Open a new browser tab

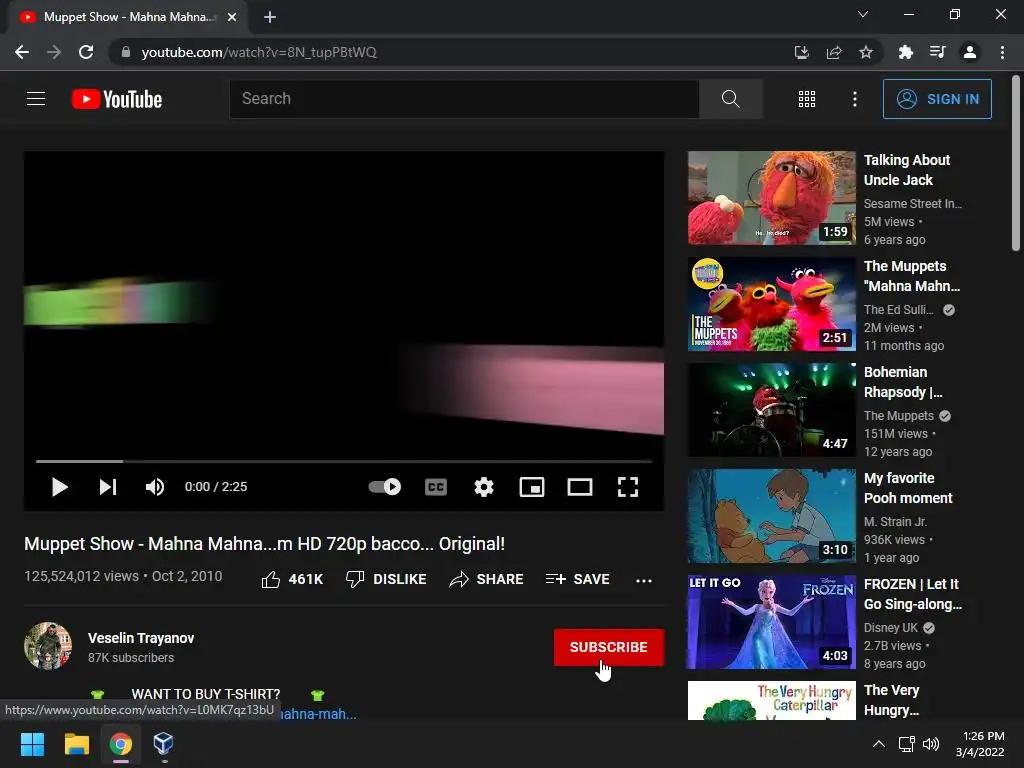(270, 17)
